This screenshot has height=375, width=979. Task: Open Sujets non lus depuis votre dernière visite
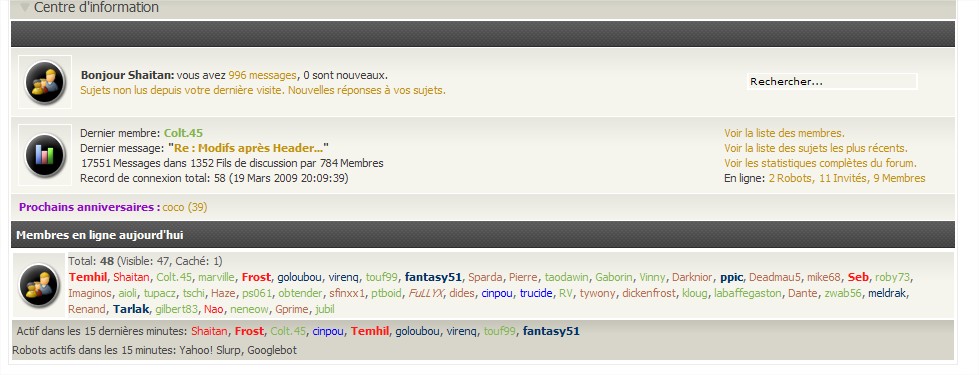[183, 90]
